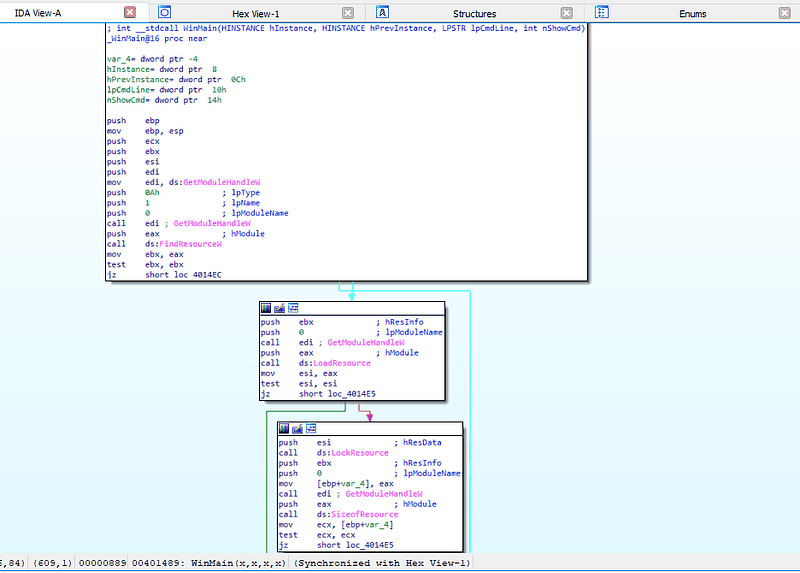Image resolution: width=800 pixels, height=573 pixels.
Task: Click the 'lpType' comment
Action: tap(245, 192)
